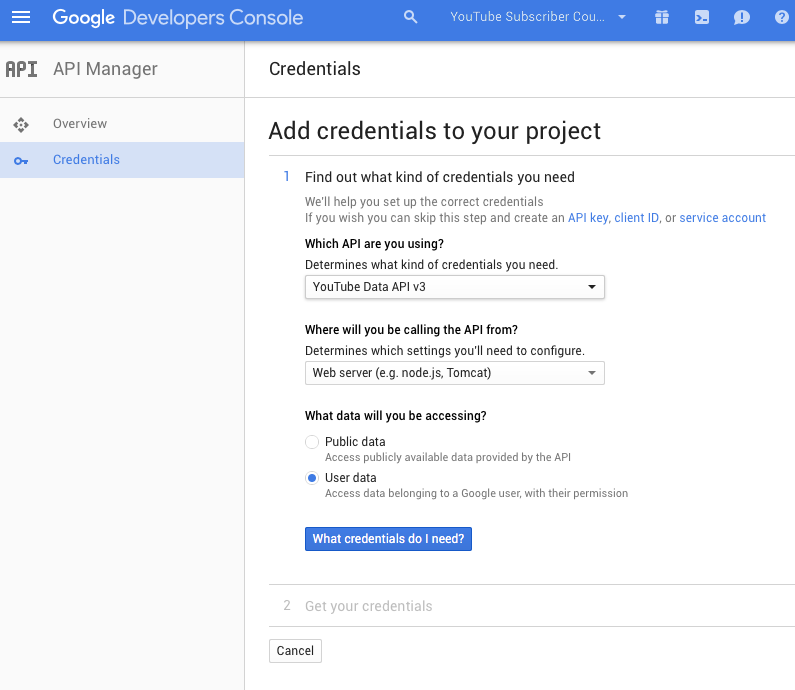Launch Cloud Shell terminal icon
Viewport: 795px width, 690px height.
pos(702,18)
